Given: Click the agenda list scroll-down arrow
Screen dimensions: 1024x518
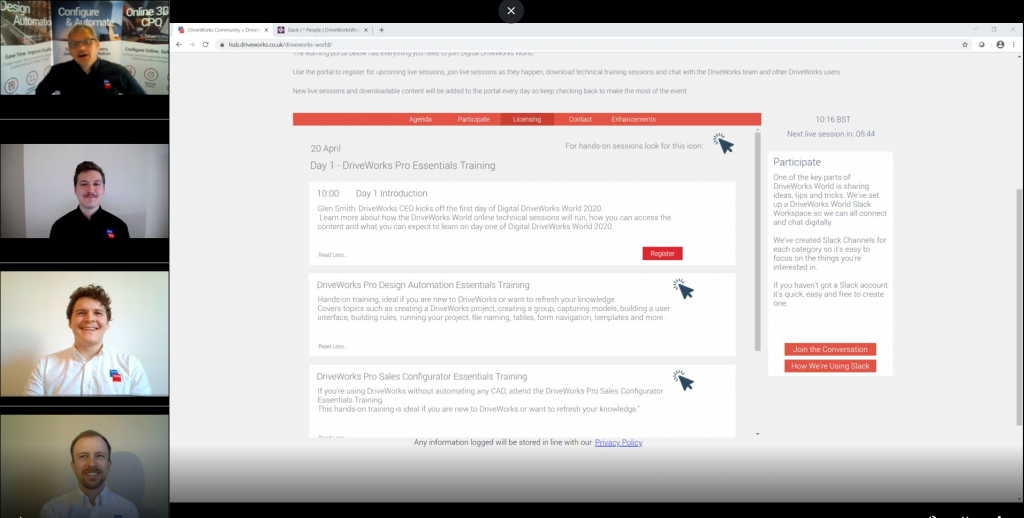Looking at the screenshot, I should pos(758,434).
